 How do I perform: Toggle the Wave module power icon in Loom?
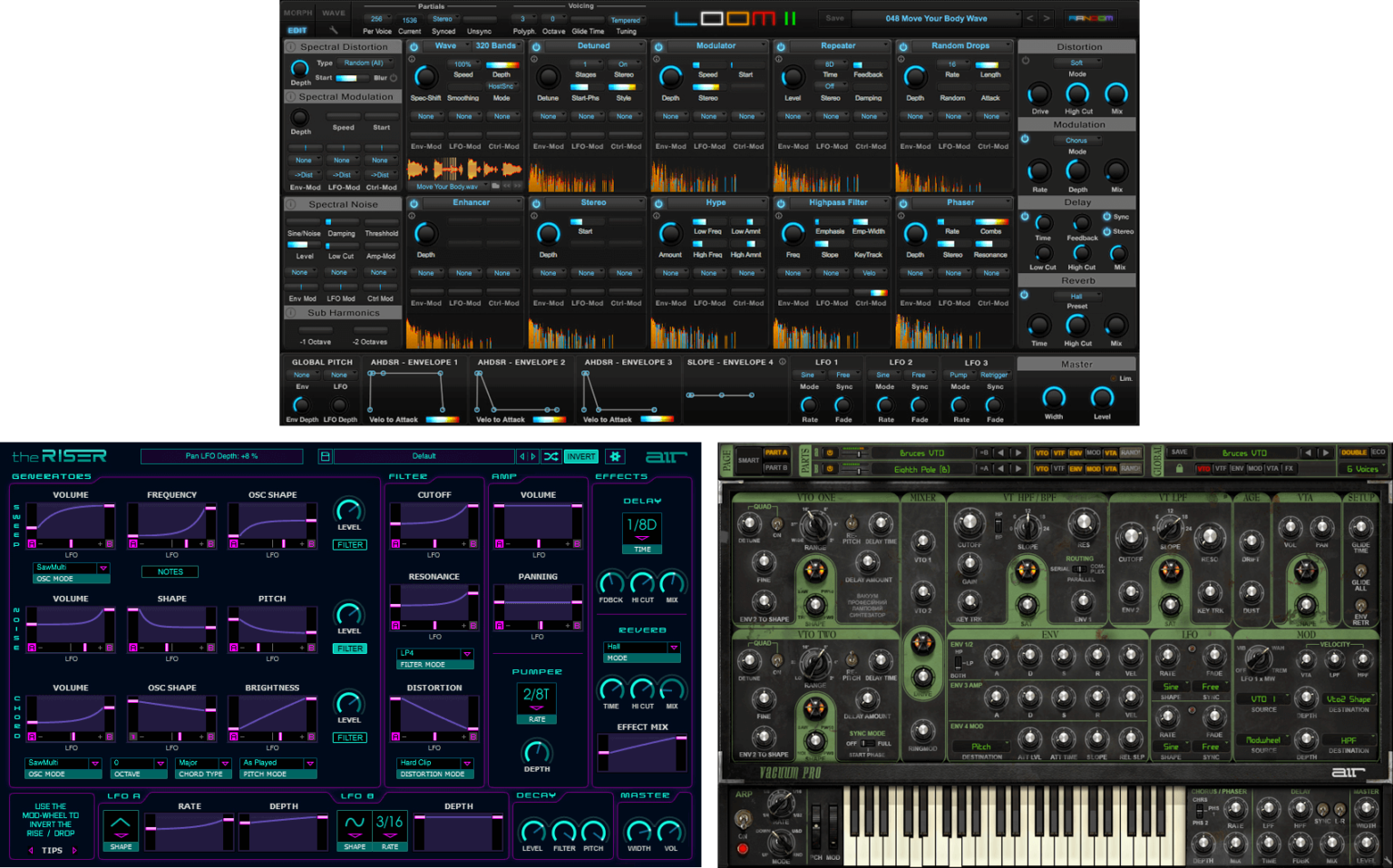[414, 46]
